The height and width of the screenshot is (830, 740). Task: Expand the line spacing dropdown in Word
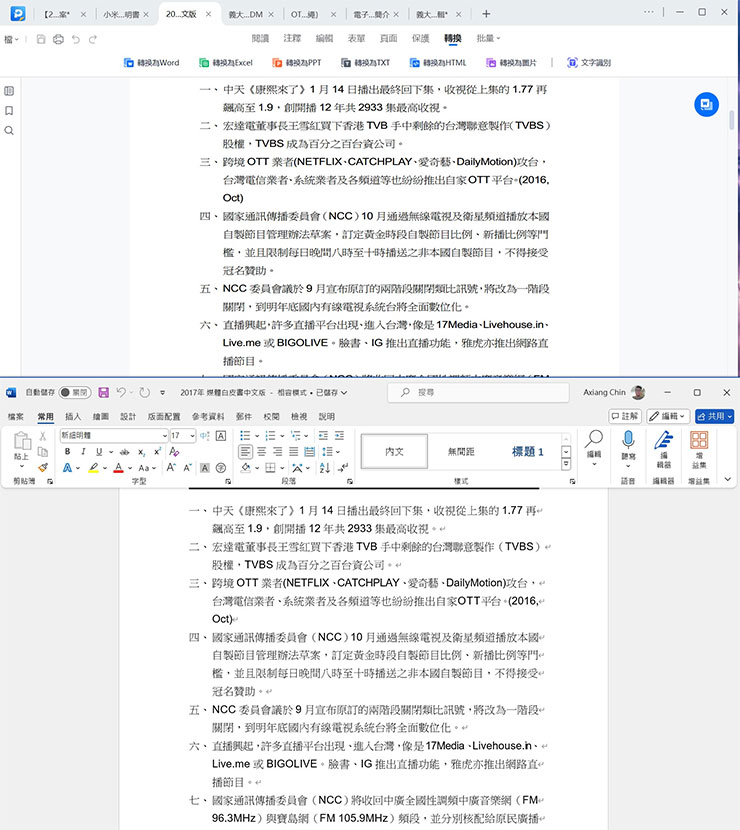(338, 452)
